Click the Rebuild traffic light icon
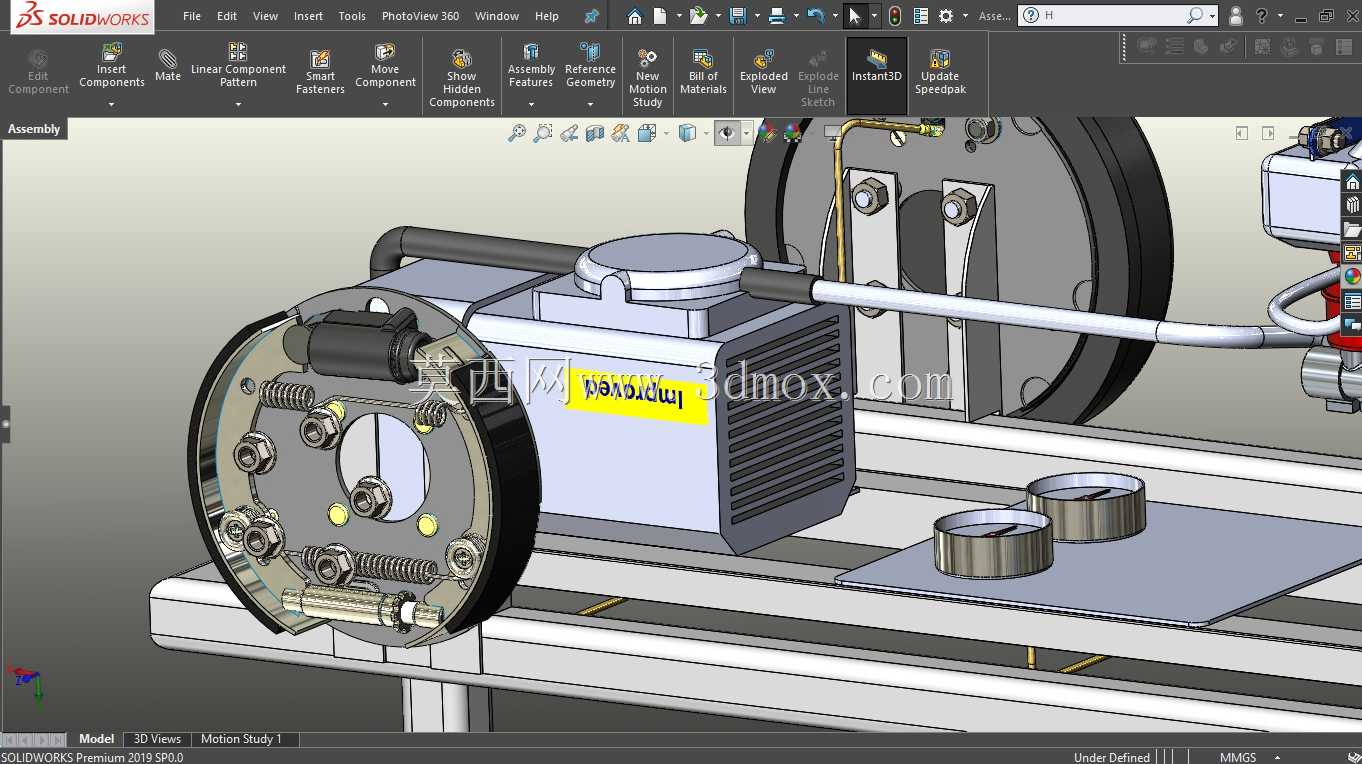The width and height of the screenshot is (1362, 764). (x=894, y=16)
